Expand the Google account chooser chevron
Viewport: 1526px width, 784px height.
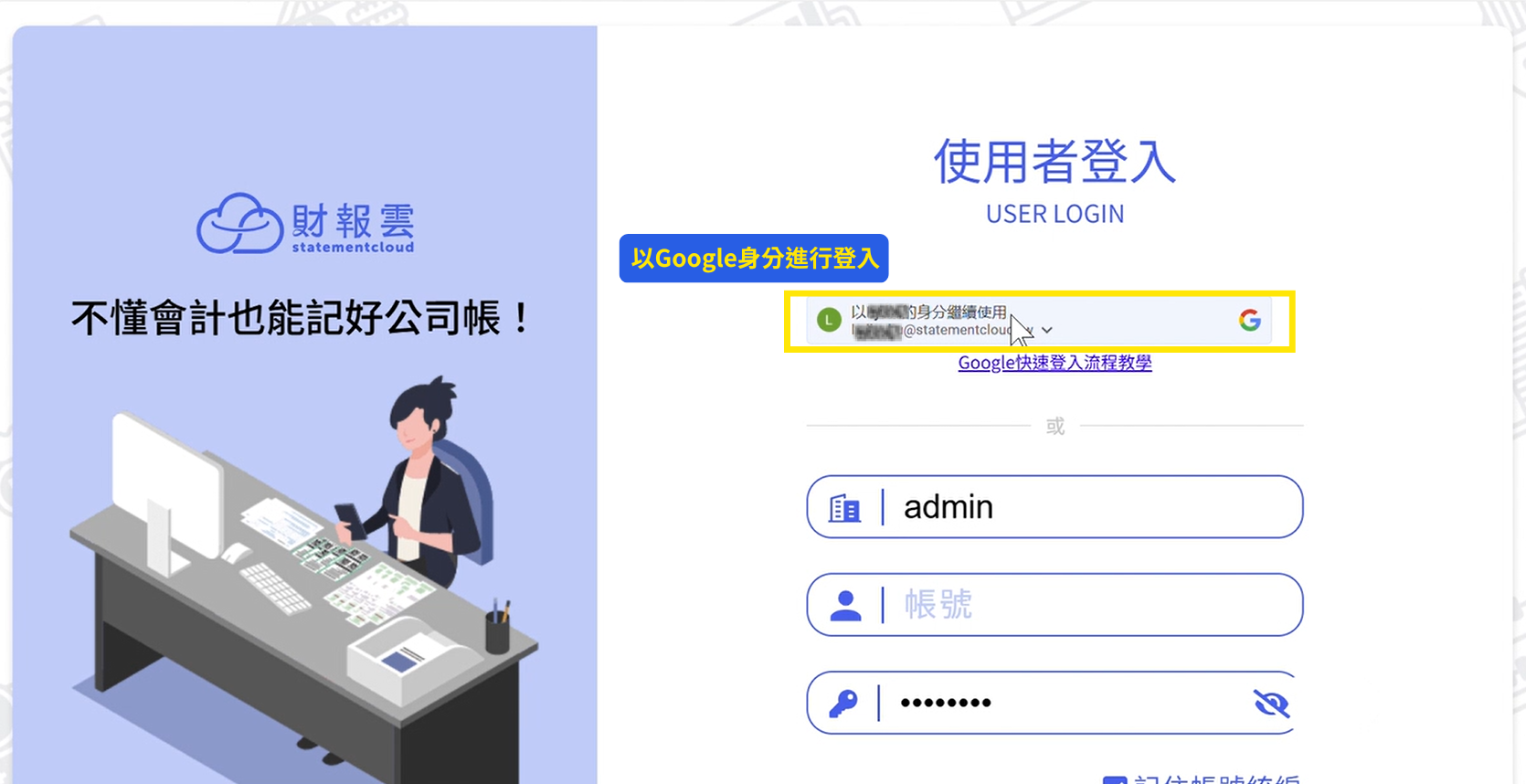tap(1047, 330)
